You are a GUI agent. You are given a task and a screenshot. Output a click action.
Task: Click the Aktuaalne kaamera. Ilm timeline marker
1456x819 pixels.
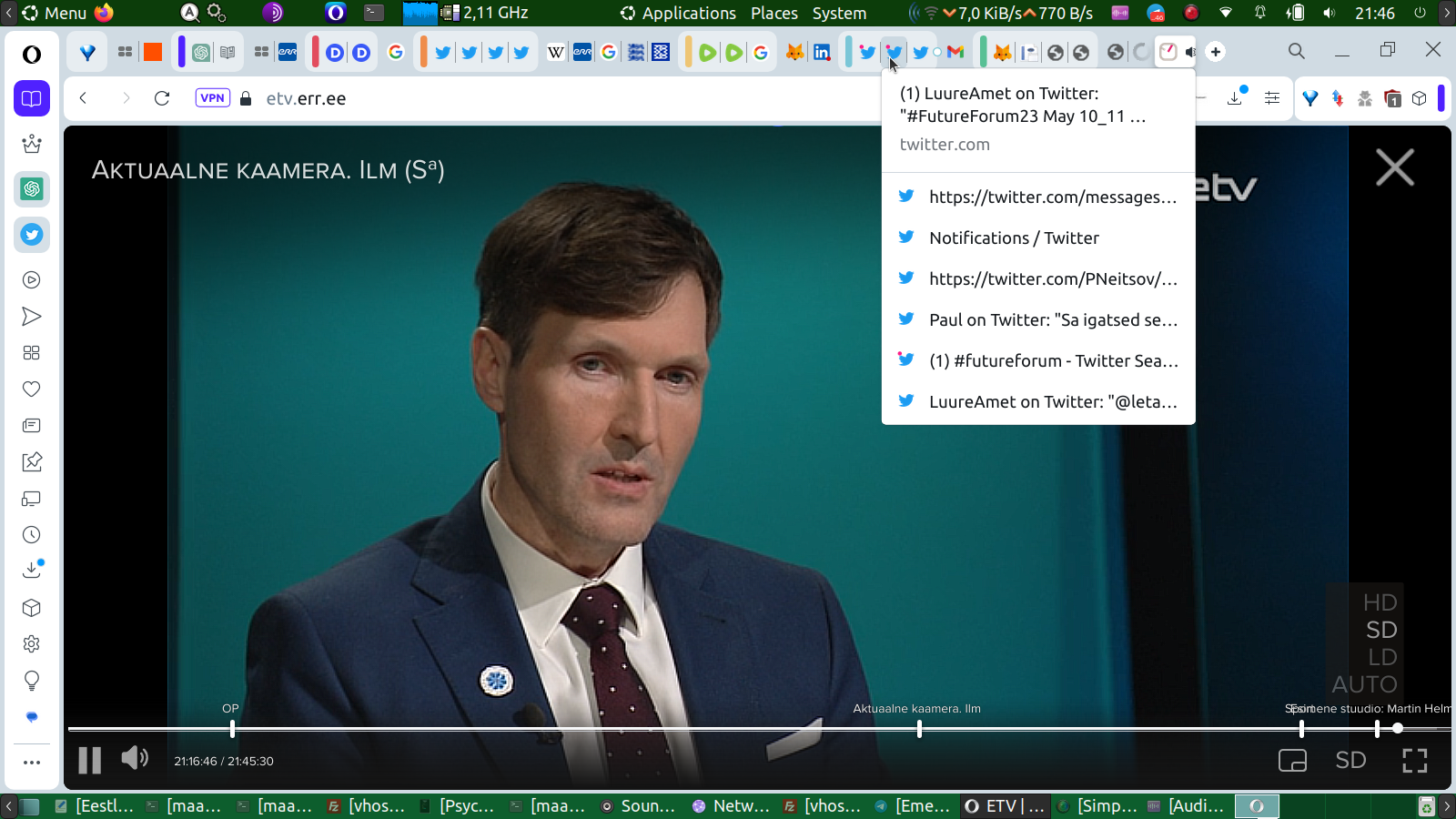point(919,729)
